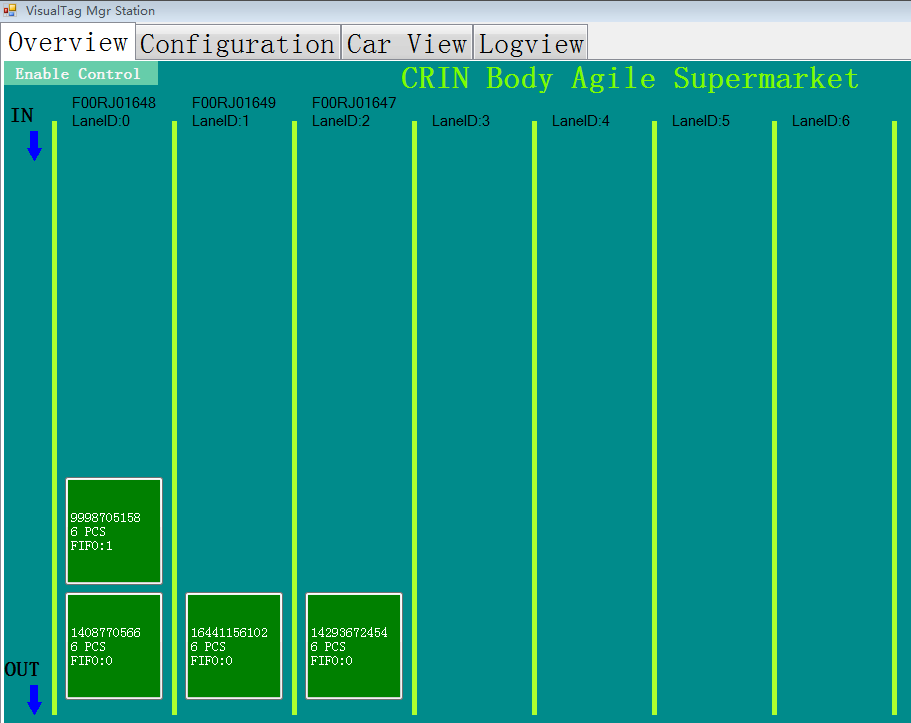The width and height of the screenshot is (911, 723).
Task: Click the LaneID:6 label
Action: coord(821,121)
